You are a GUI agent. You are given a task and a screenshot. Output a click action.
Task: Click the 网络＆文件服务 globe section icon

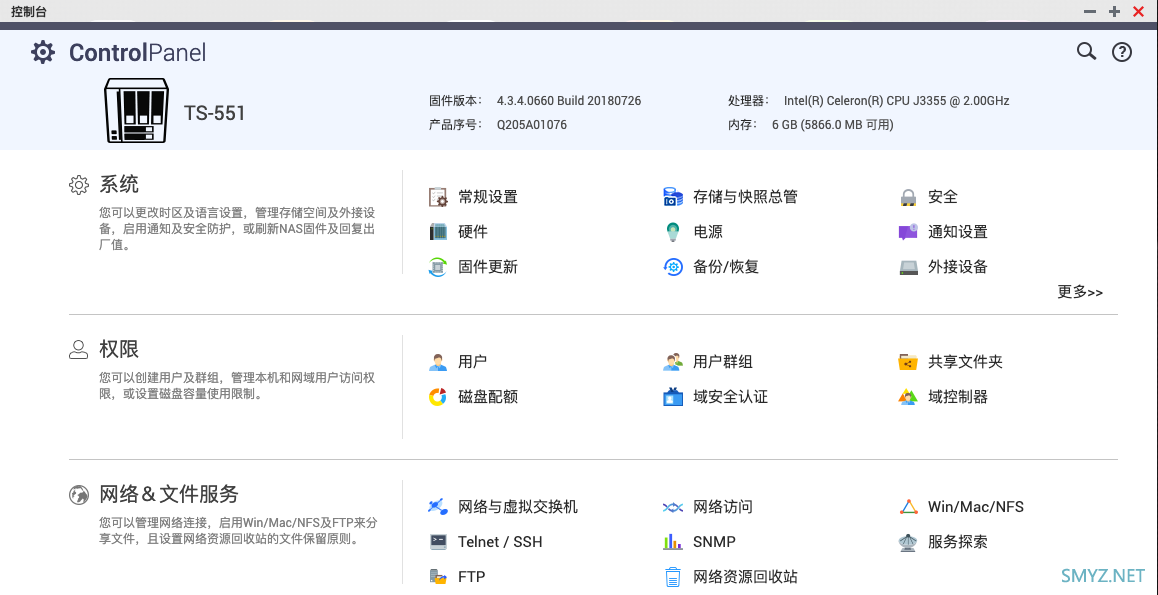pyautogui.click(x=79, y=495)
